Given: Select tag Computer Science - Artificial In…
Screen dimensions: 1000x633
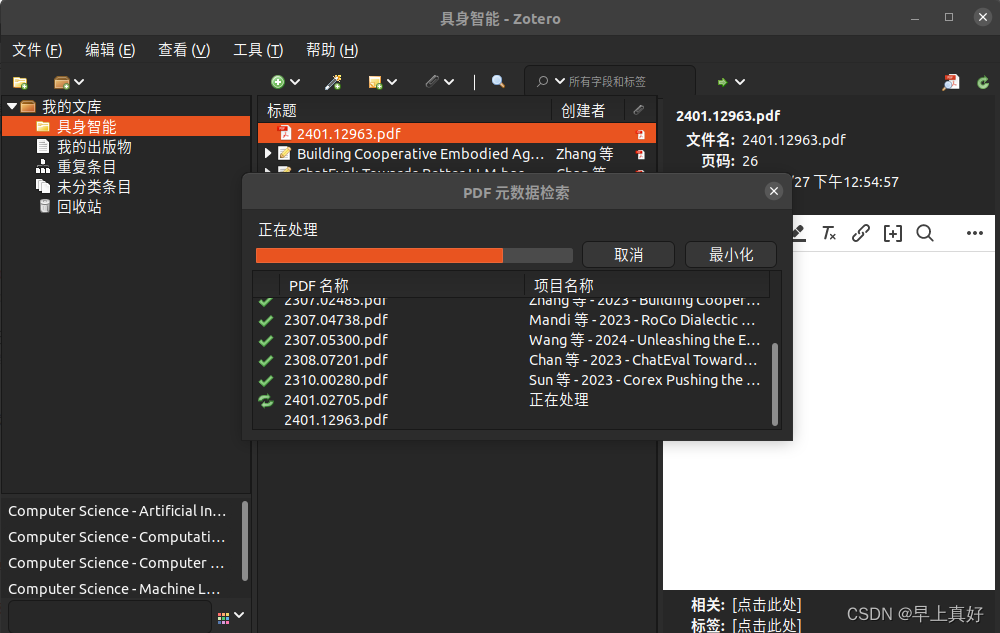Looking at the screenshot, I should coord(117,511).
